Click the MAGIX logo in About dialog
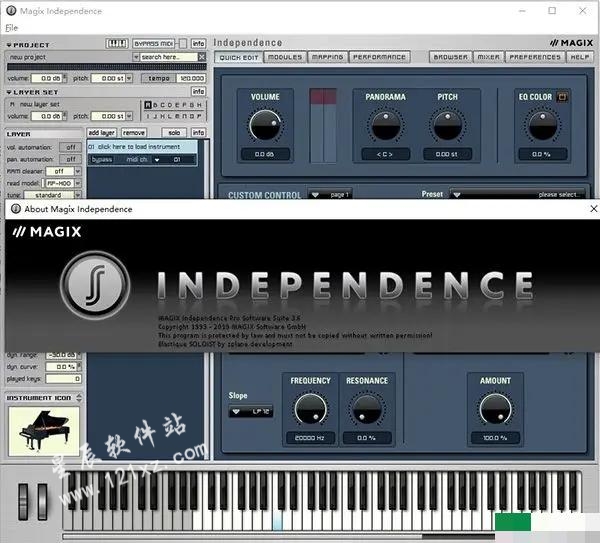This screenshot has width=600, height=543. click(47, 232)
